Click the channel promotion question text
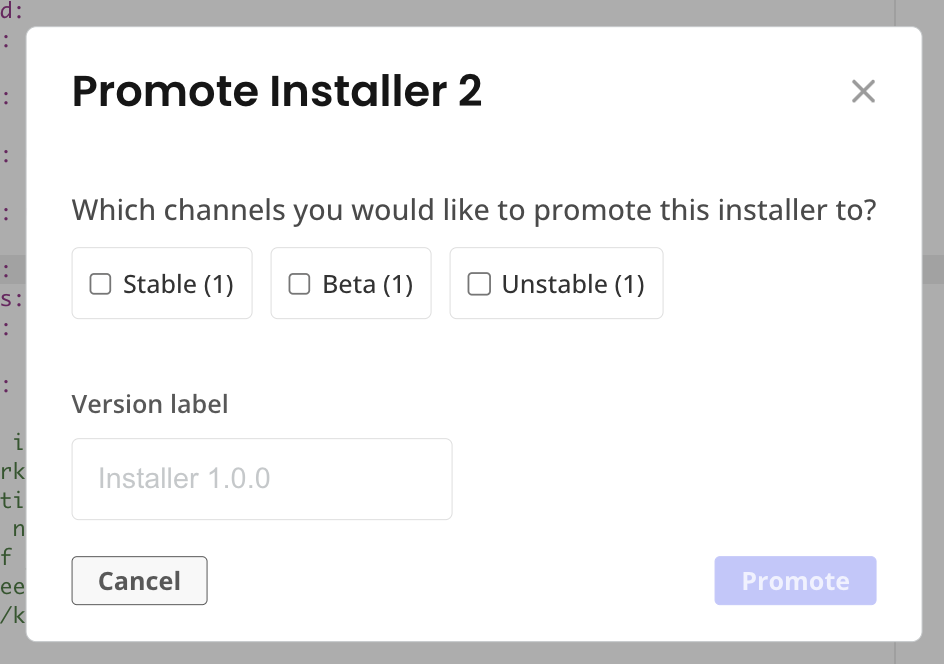The image size is (944, 664). (x=473, y=210)
